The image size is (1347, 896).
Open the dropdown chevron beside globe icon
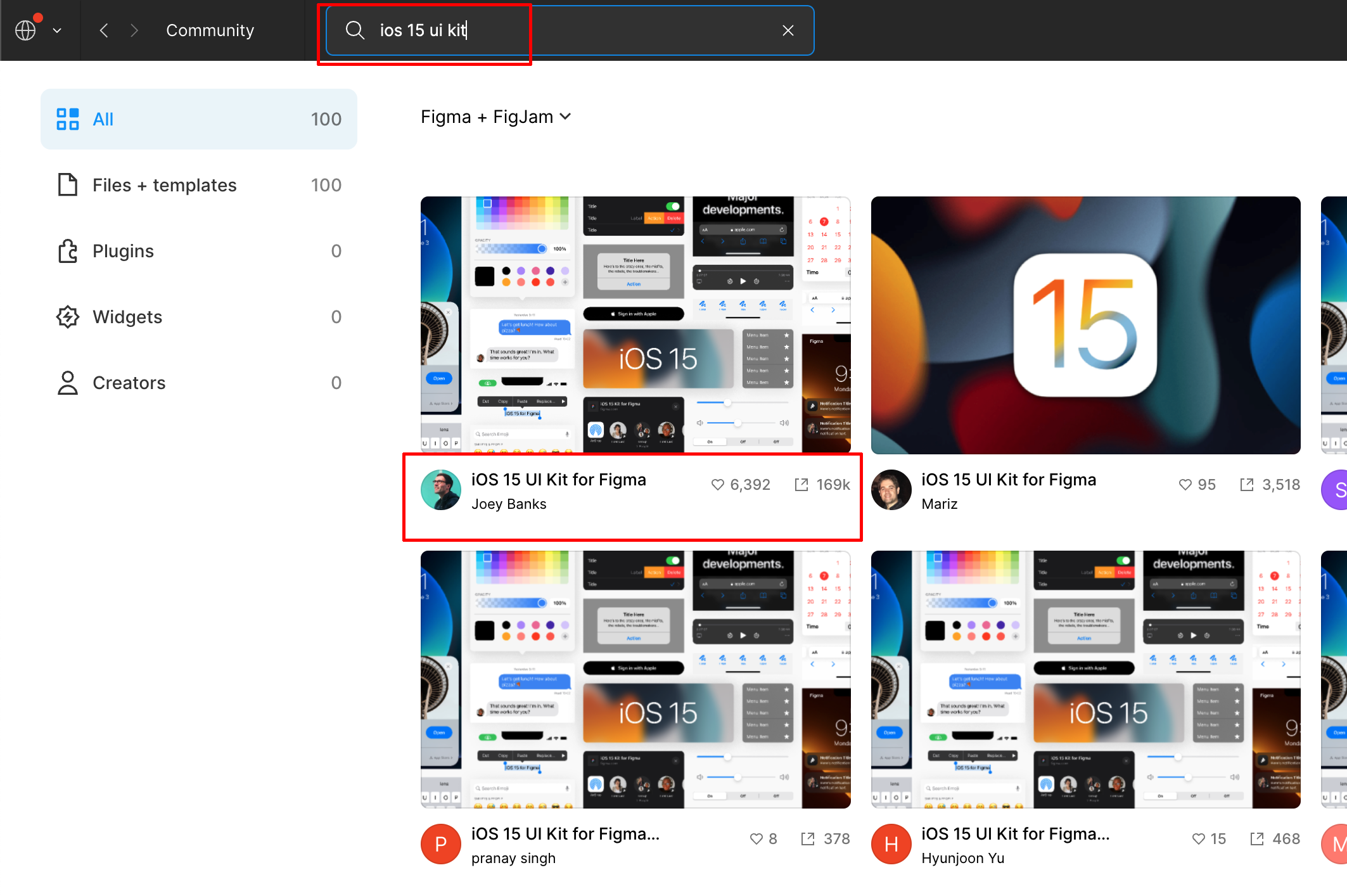[x=57, y=30]
